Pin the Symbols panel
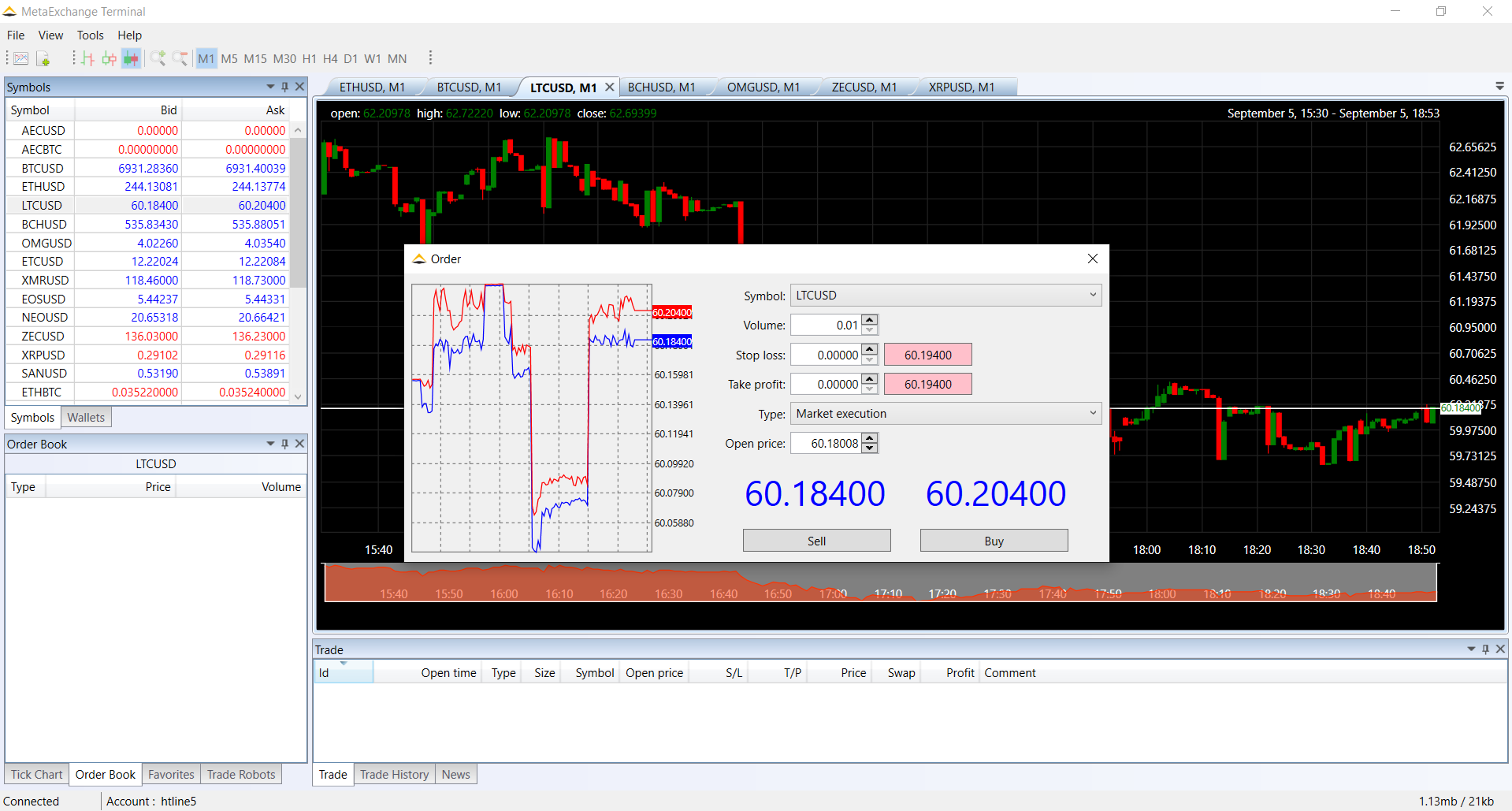The width and height of the screenshot is (1512, 811). 285,87
